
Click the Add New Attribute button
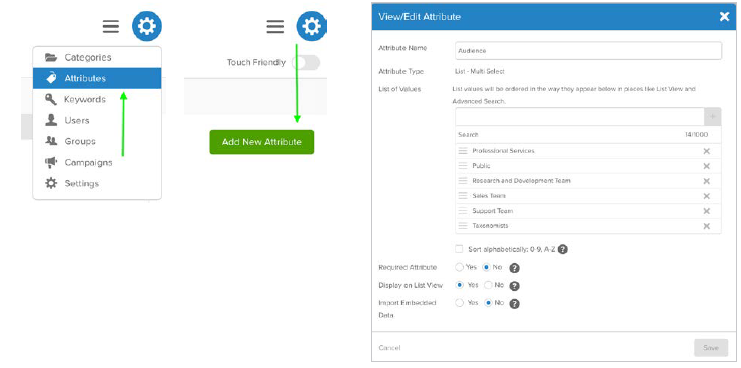262,142
